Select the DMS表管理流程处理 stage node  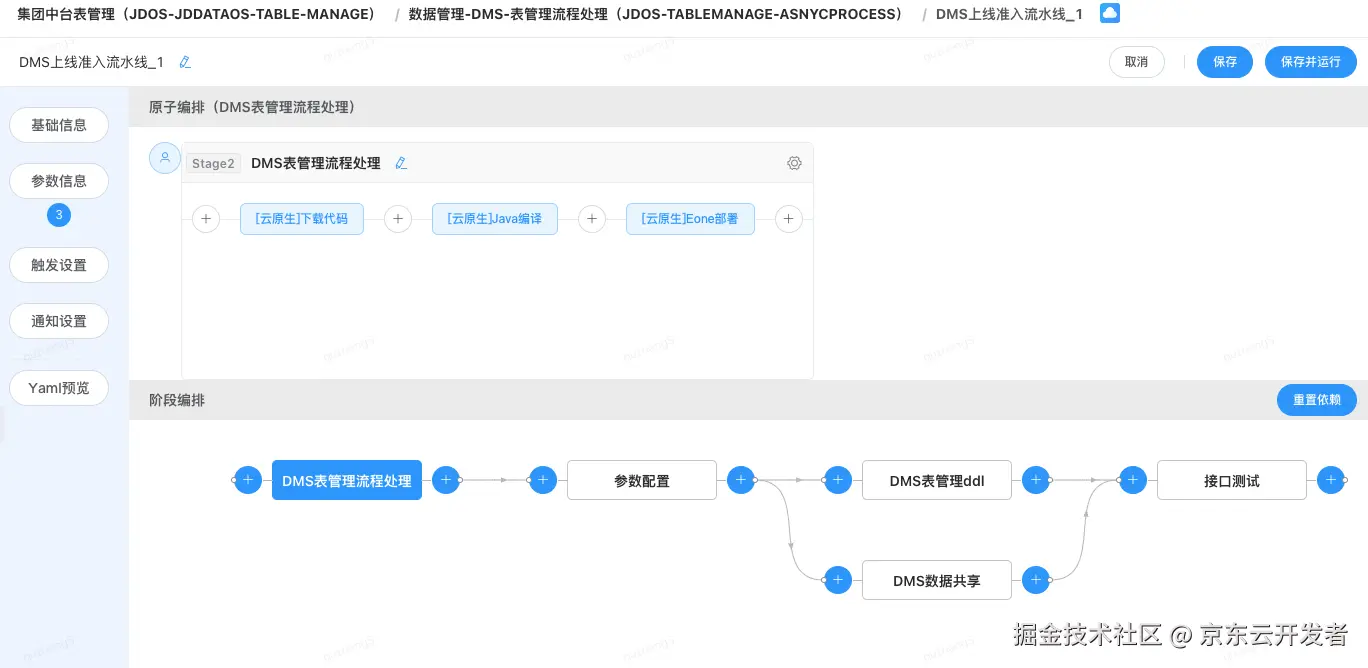347,480
